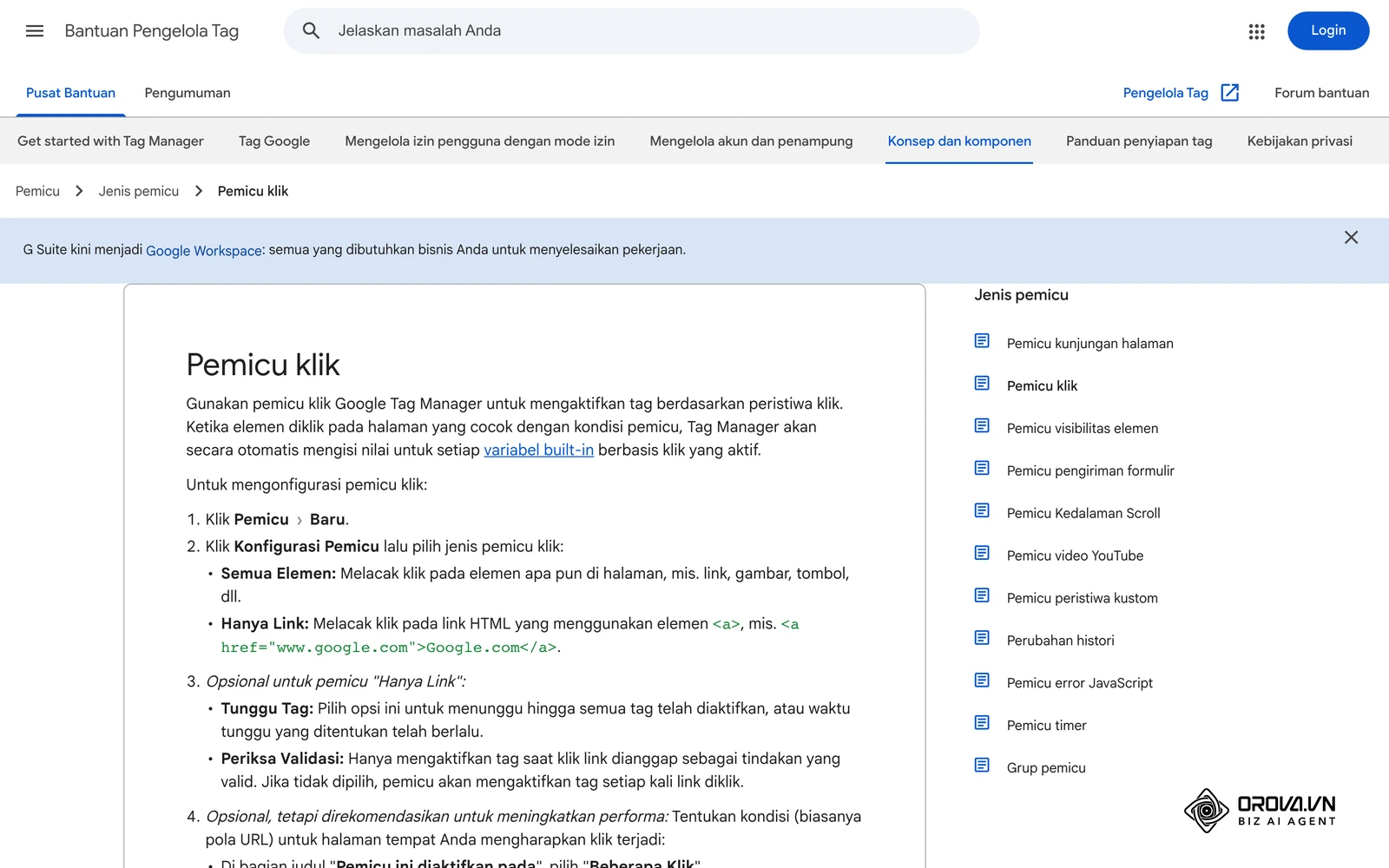Click article icon next to Pemicu peristiwa kustom
Viewport: 1389px width, 868px height.
tap(982, 596)
